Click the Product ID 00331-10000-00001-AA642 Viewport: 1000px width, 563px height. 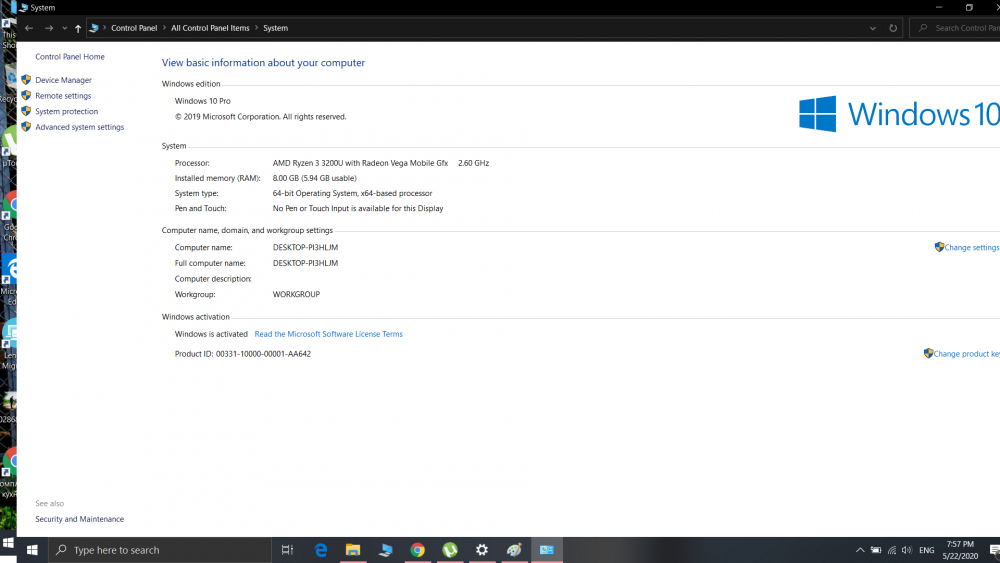pyautogui.click(x=243, y=354)
